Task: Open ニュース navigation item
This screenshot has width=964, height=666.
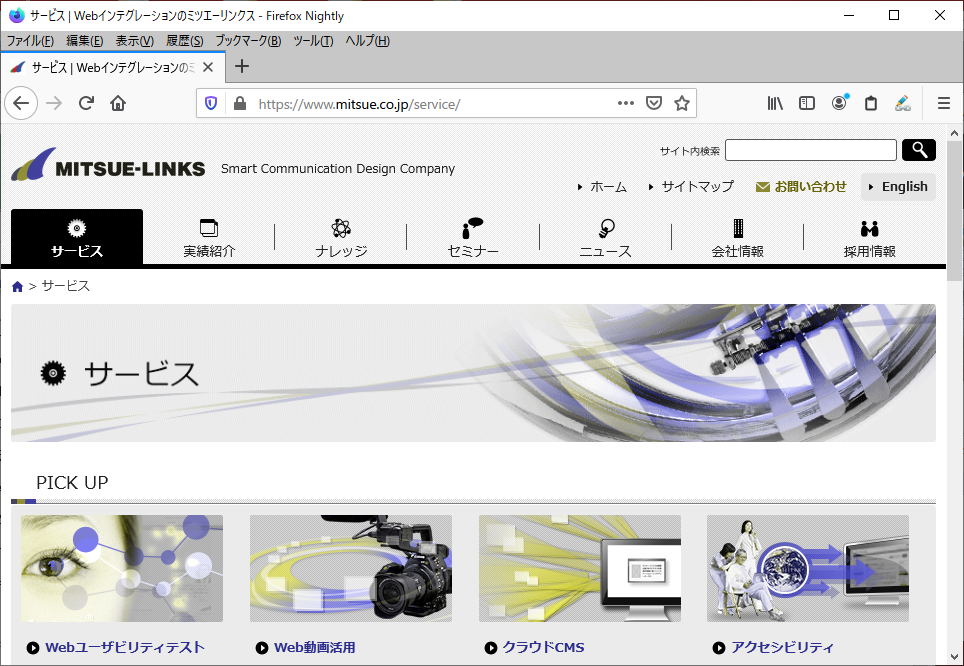Action: 606,237
